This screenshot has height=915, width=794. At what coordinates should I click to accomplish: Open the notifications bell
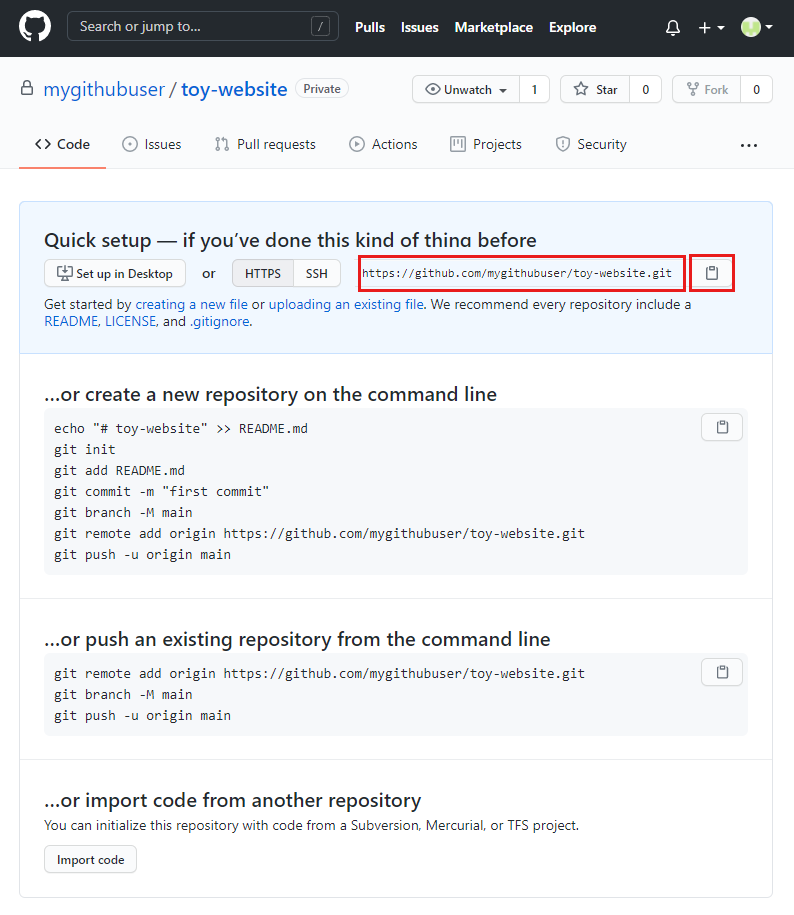(x=673, y=27)
